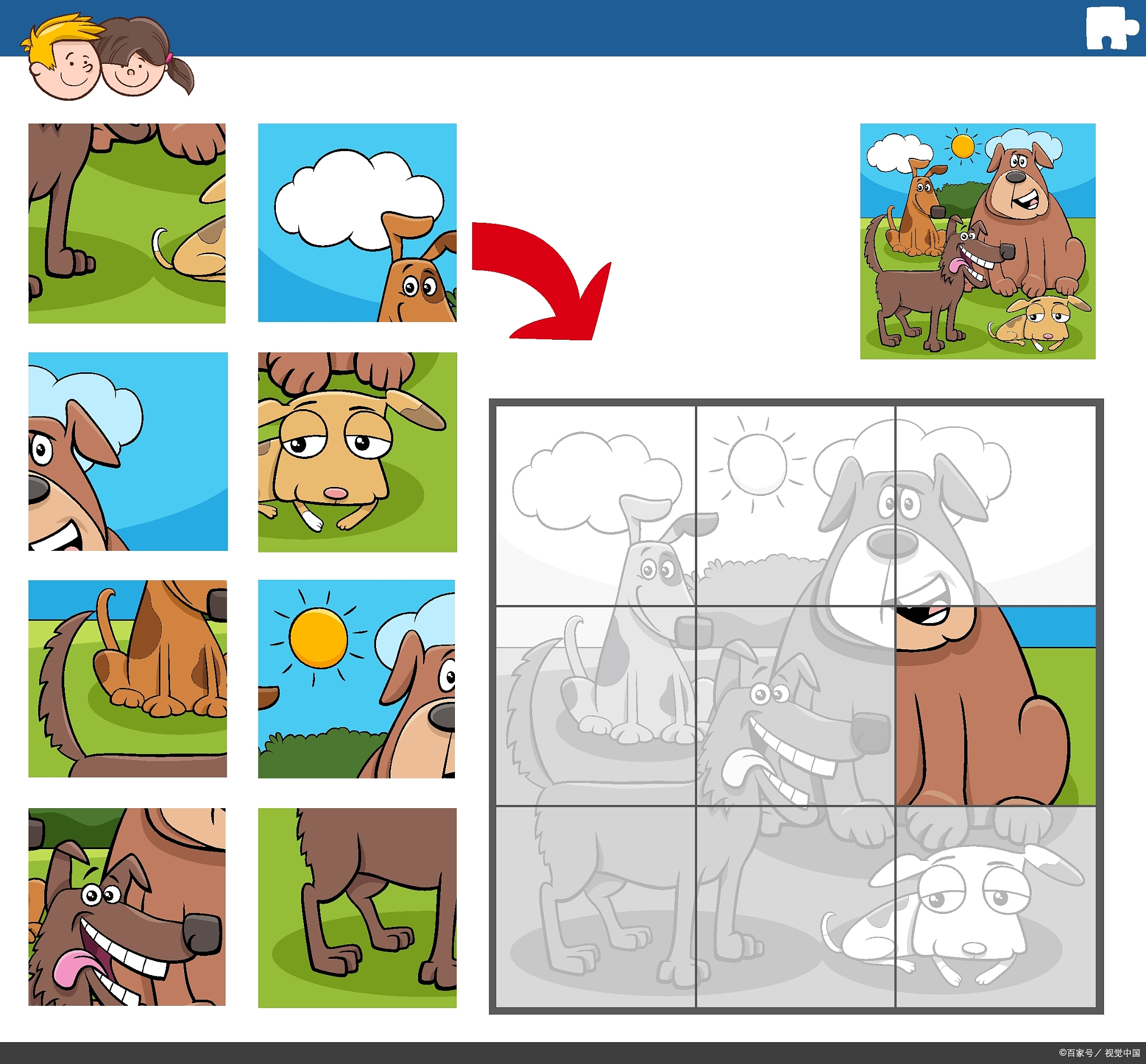Click the red curved arrow

click(x=541, y=281)
